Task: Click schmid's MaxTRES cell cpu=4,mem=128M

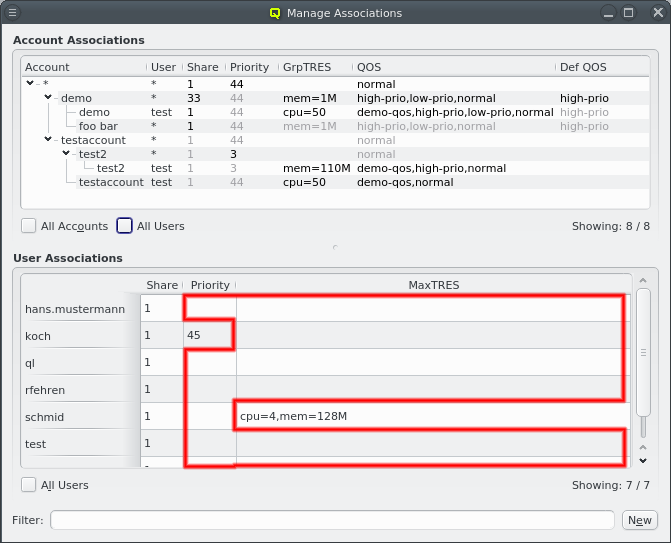Action: tap(433, 416)
